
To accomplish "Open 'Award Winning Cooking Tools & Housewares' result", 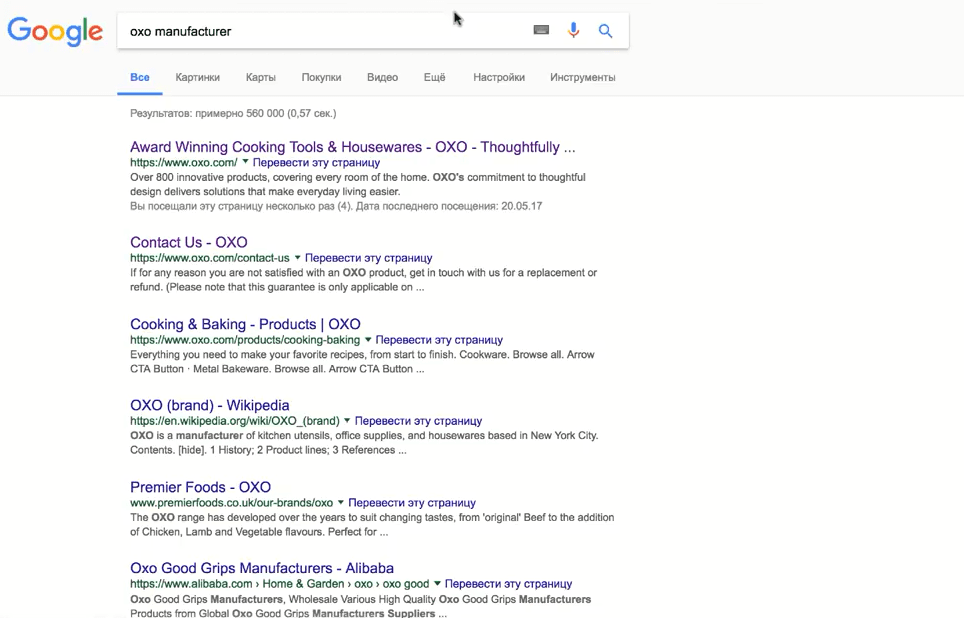I will coord(352,147).
